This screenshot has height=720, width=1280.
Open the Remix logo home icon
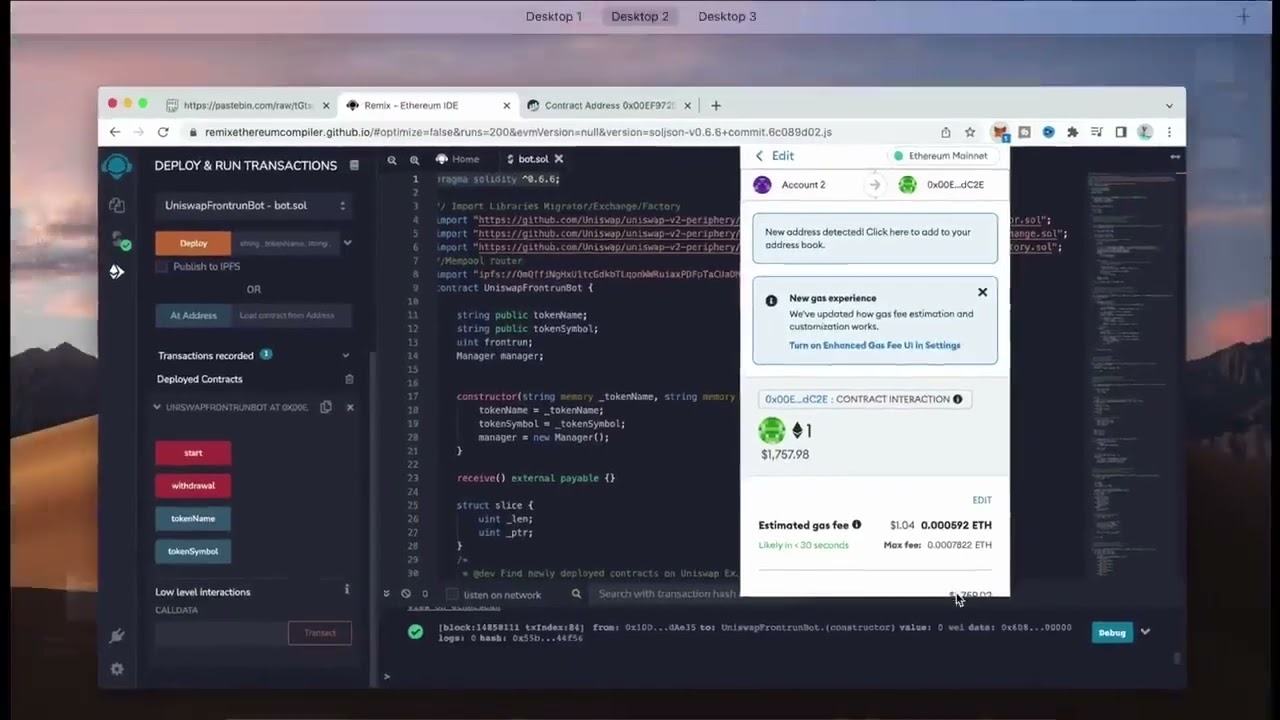coord(117,166)
